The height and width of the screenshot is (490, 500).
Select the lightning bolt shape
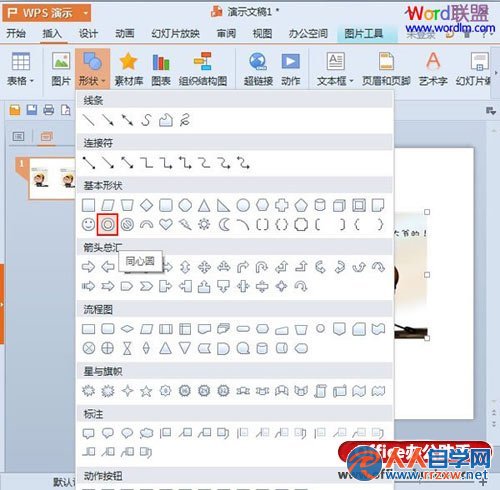point(185,225)
